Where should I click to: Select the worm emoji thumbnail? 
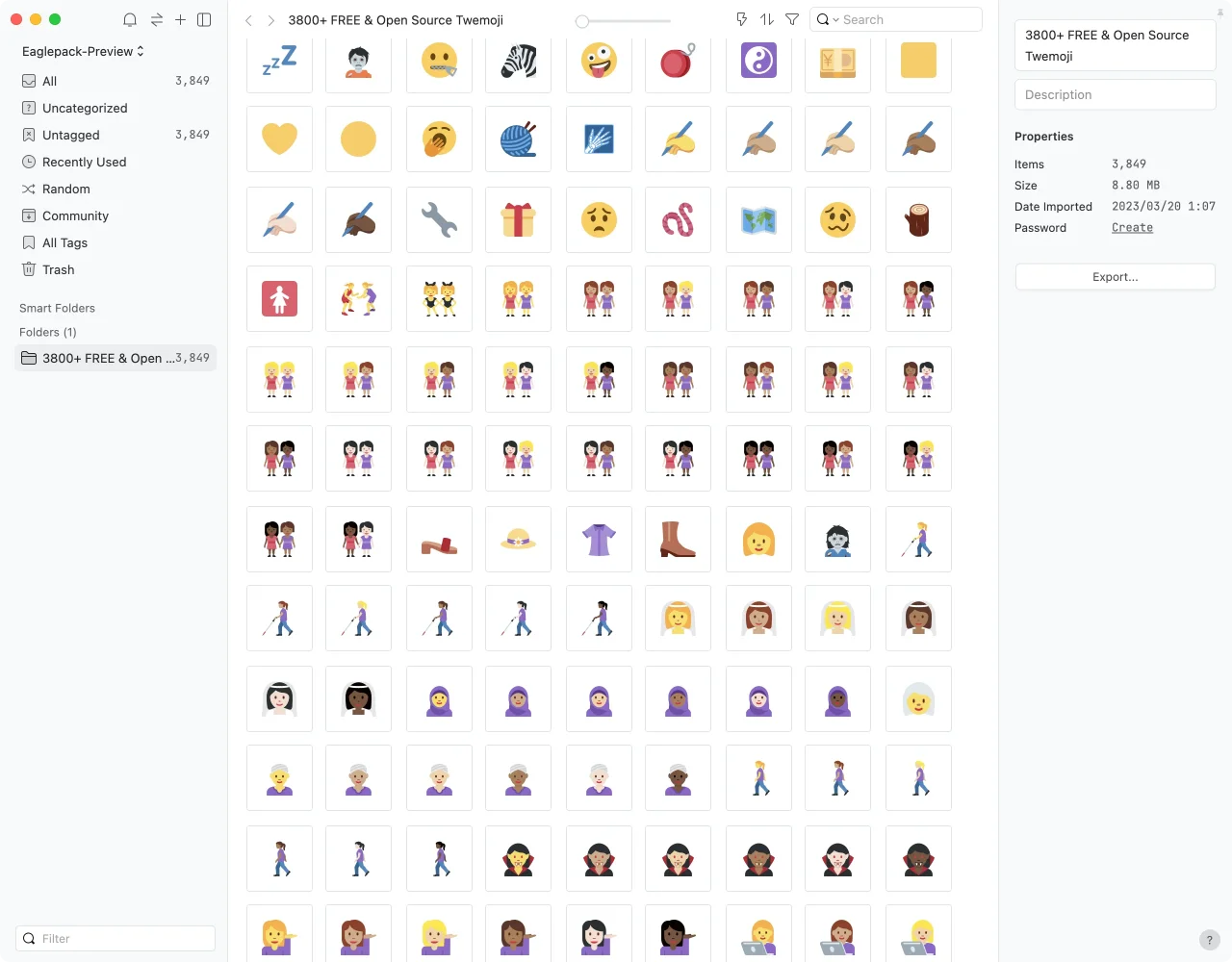[678, 220]
